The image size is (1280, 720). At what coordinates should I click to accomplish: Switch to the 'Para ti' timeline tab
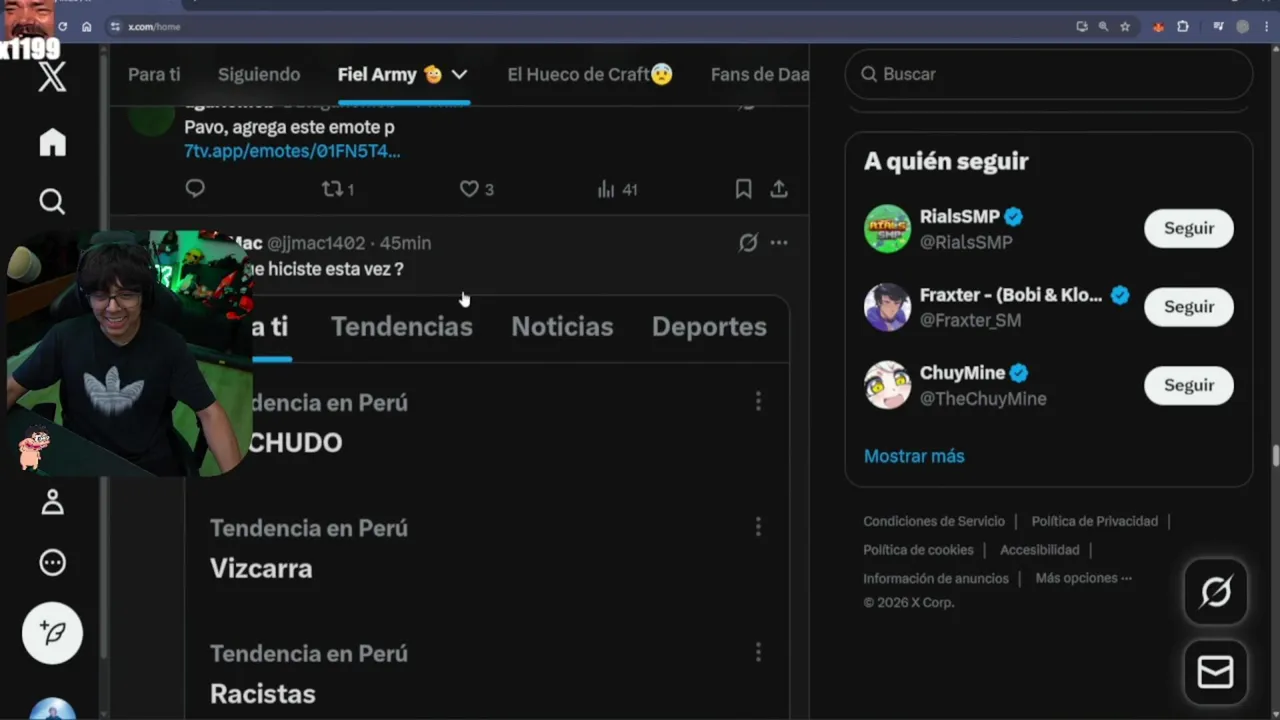pyautogui.click(x=154, y=74)
